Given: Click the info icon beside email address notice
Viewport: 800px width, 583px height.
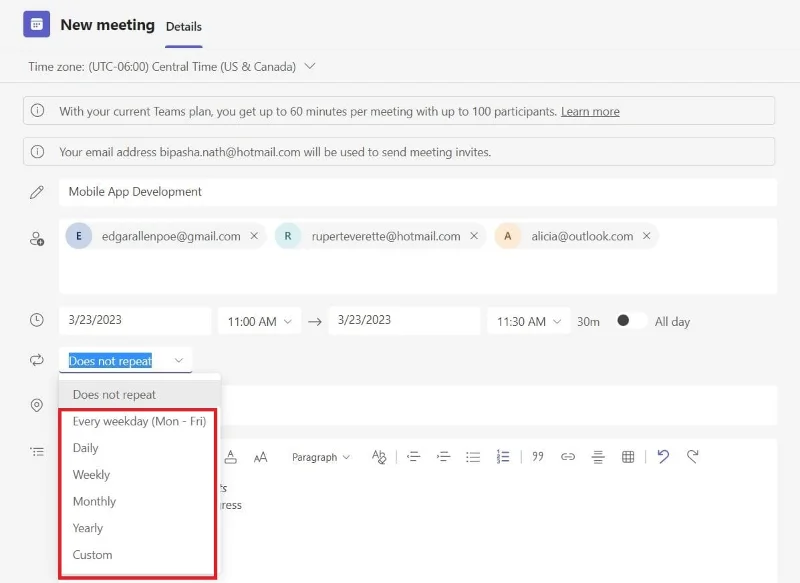Looking at the screenshot, I should [x=37, y=151].
